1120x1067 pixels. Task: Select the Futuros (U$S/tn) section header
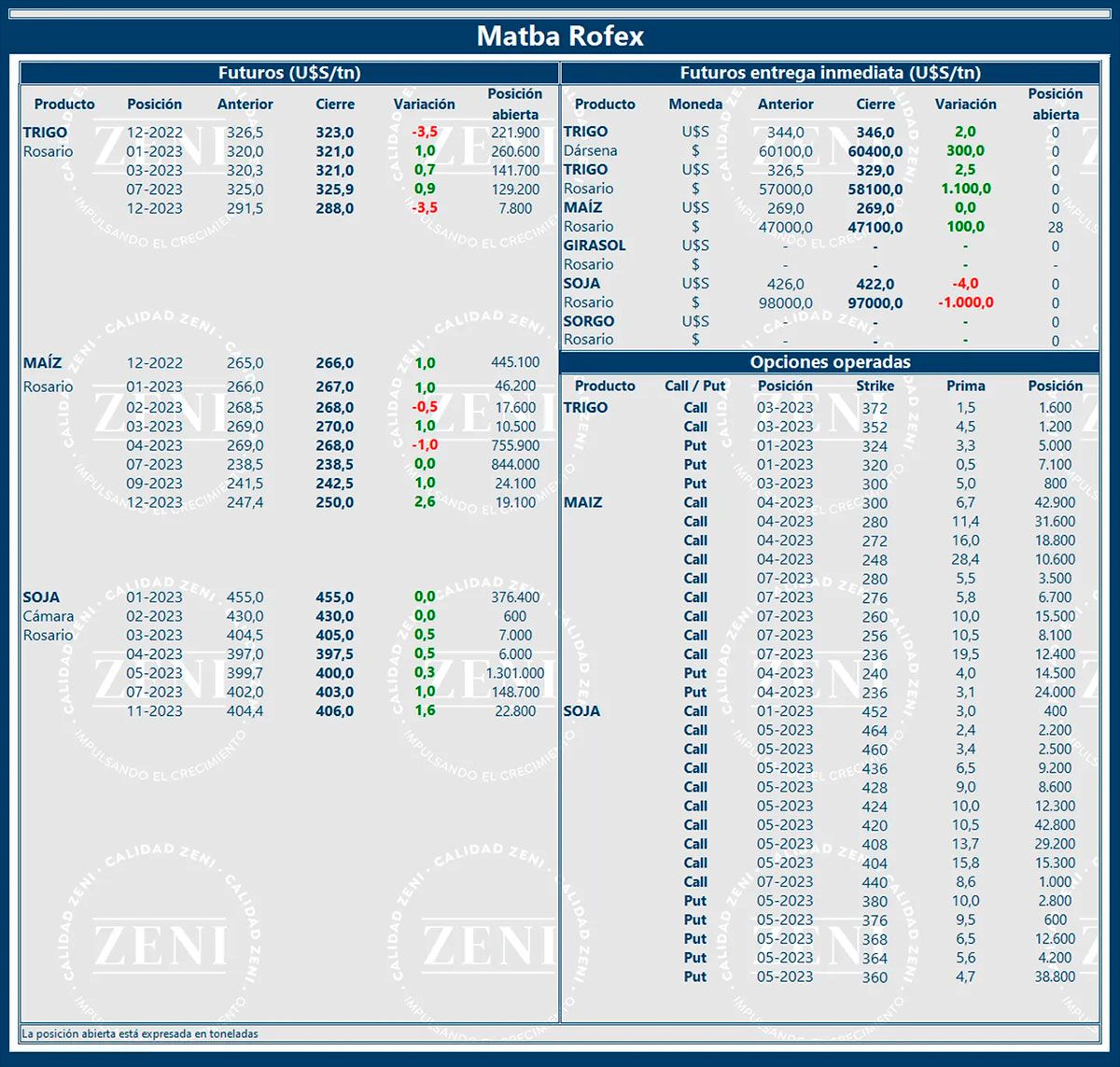click(289, 73)
